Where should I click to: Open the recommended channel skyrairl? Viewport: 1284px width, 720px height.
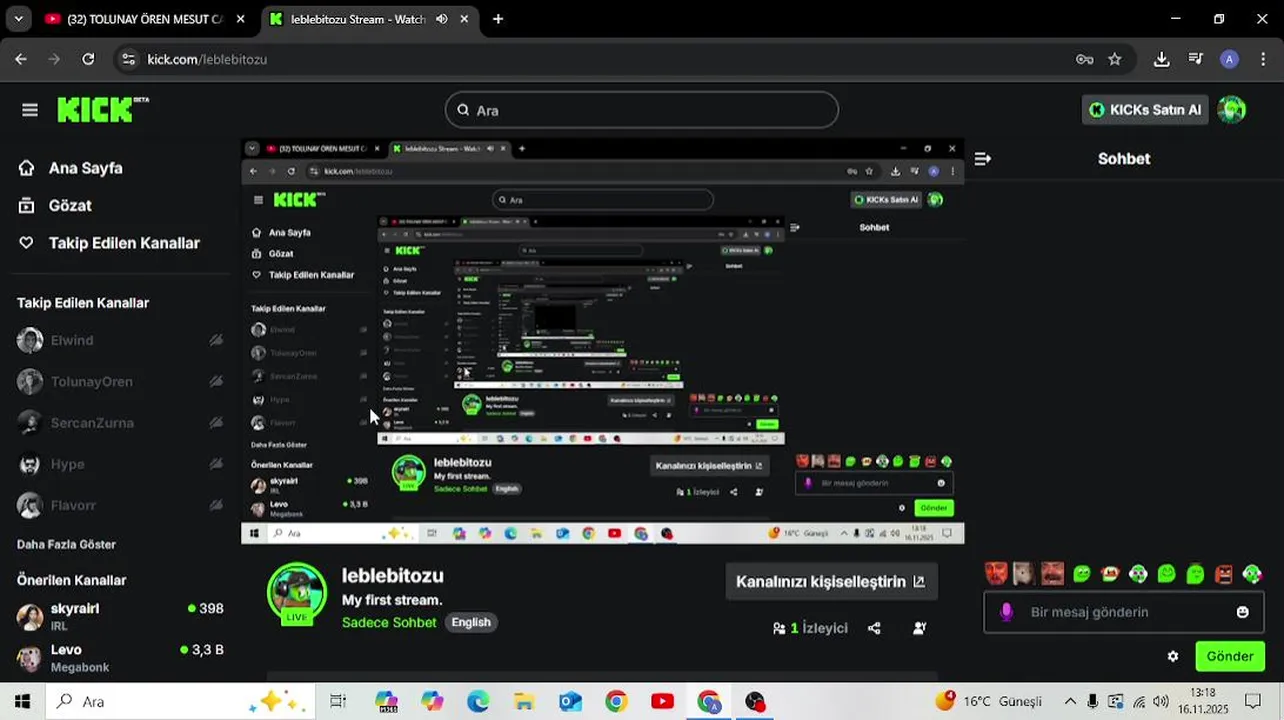[120, 616]
